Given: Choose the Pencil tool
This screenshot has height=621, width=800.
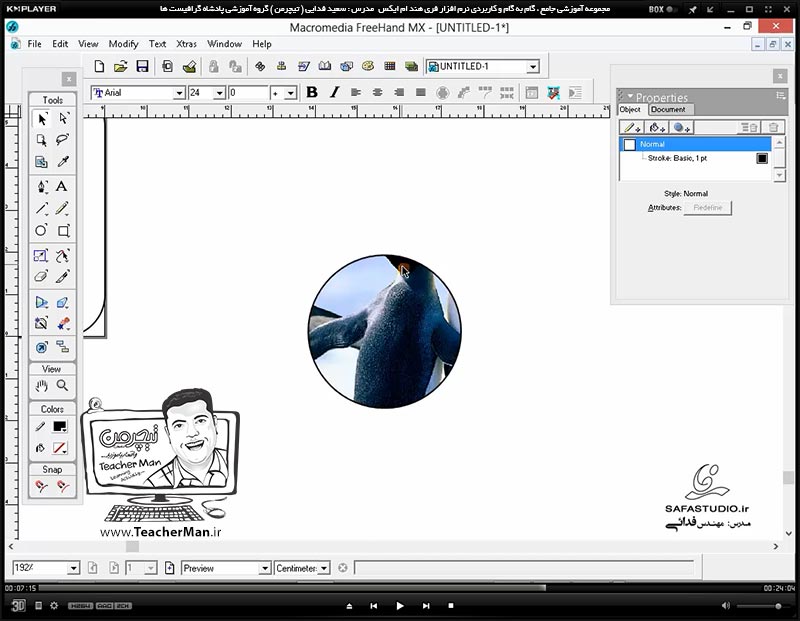Looking at the screenshot, I should click(x=62, y=208).
